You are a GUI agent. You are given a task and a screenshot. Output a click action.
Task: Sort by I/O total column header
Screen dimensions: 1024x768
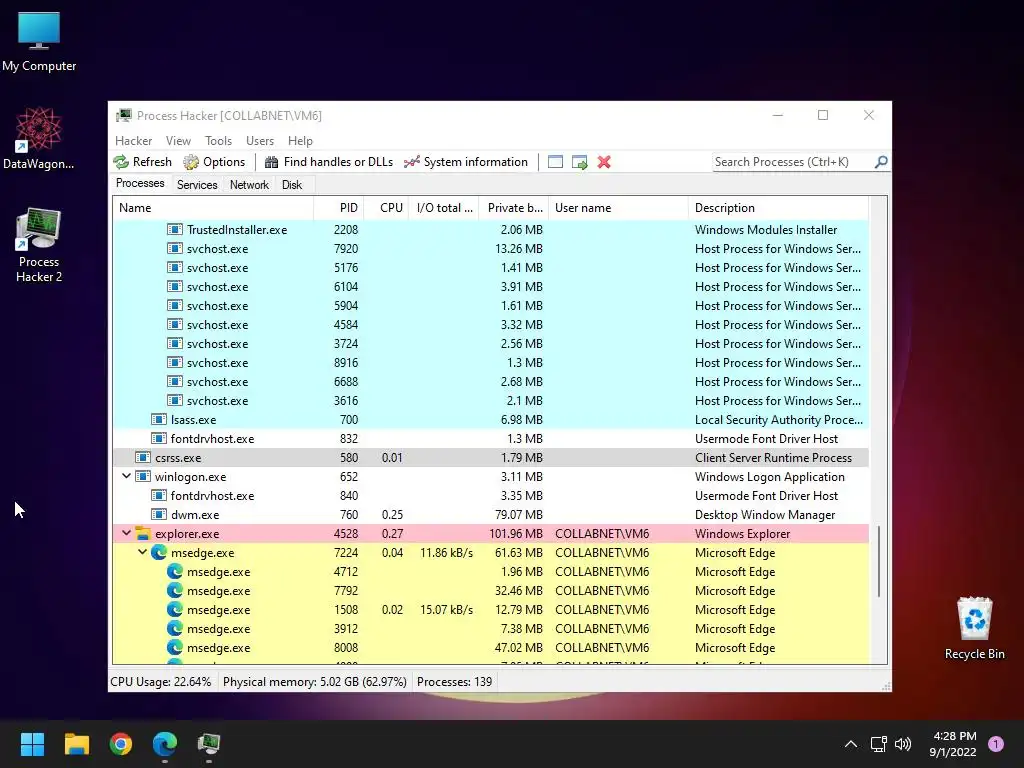444,208
